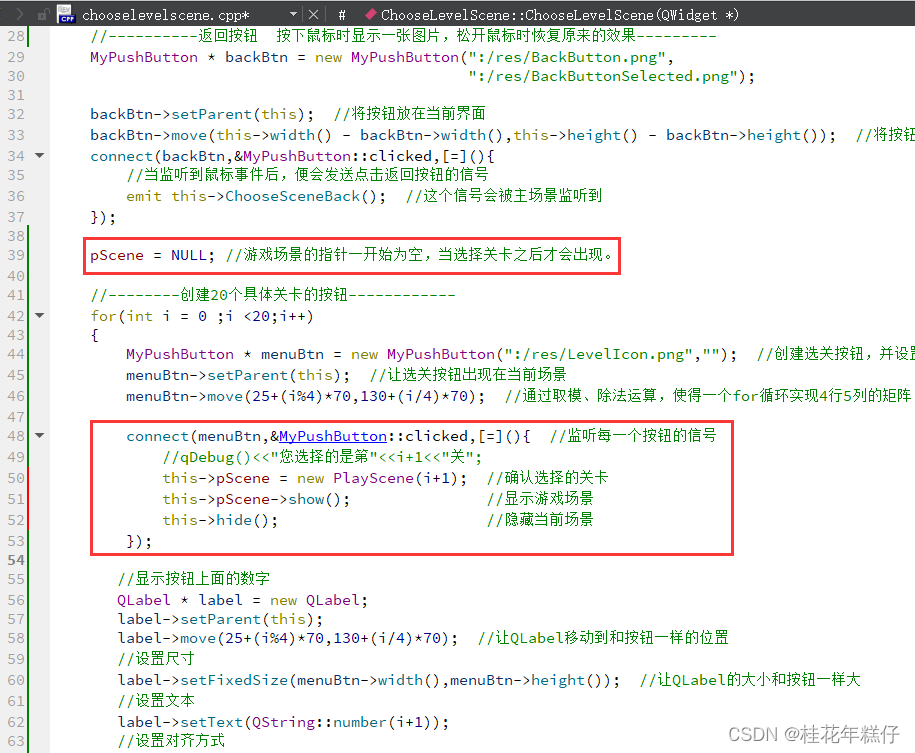Click '":/res/BackButtonSelected.png"' string on line 30
This screenshot has width=915, height=753.
tap(603, 76)
